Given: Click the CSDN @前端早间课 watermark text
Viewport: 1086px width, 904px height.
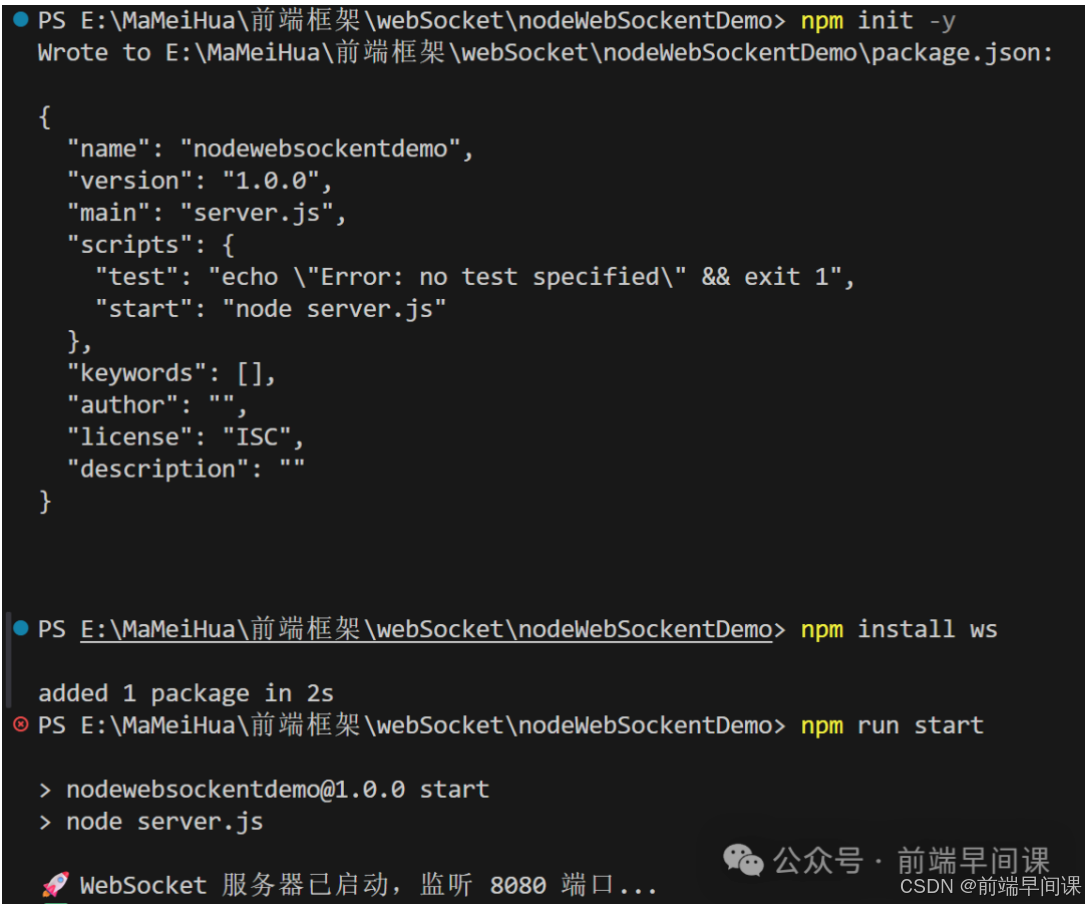Looking at the screenshot, I should [x=990, y=886].
